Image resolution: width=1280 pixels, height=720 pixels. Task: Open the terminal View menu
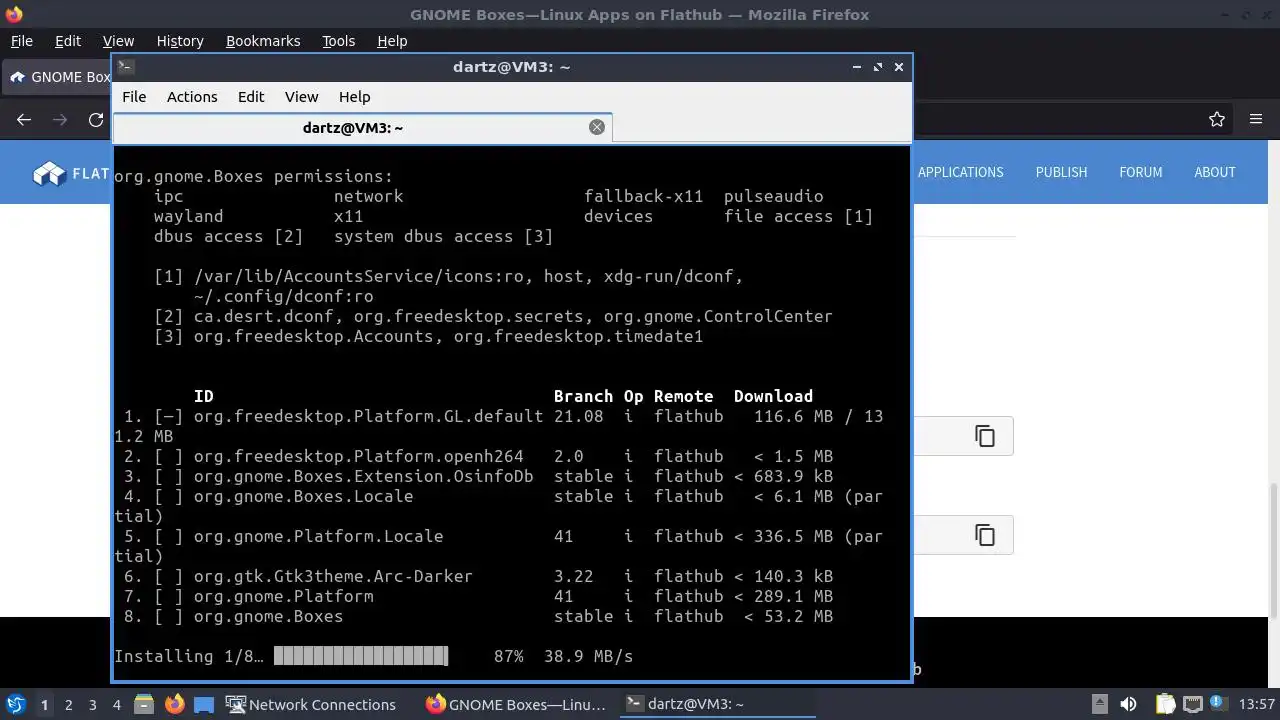click(x=301, y=97)
